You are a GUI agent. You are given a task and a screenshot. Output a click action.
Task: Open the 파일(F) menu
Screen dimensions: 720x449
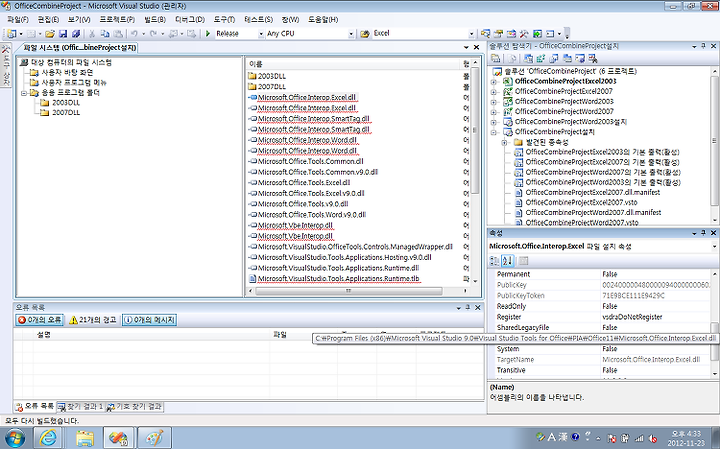click(x=18, y=19)
